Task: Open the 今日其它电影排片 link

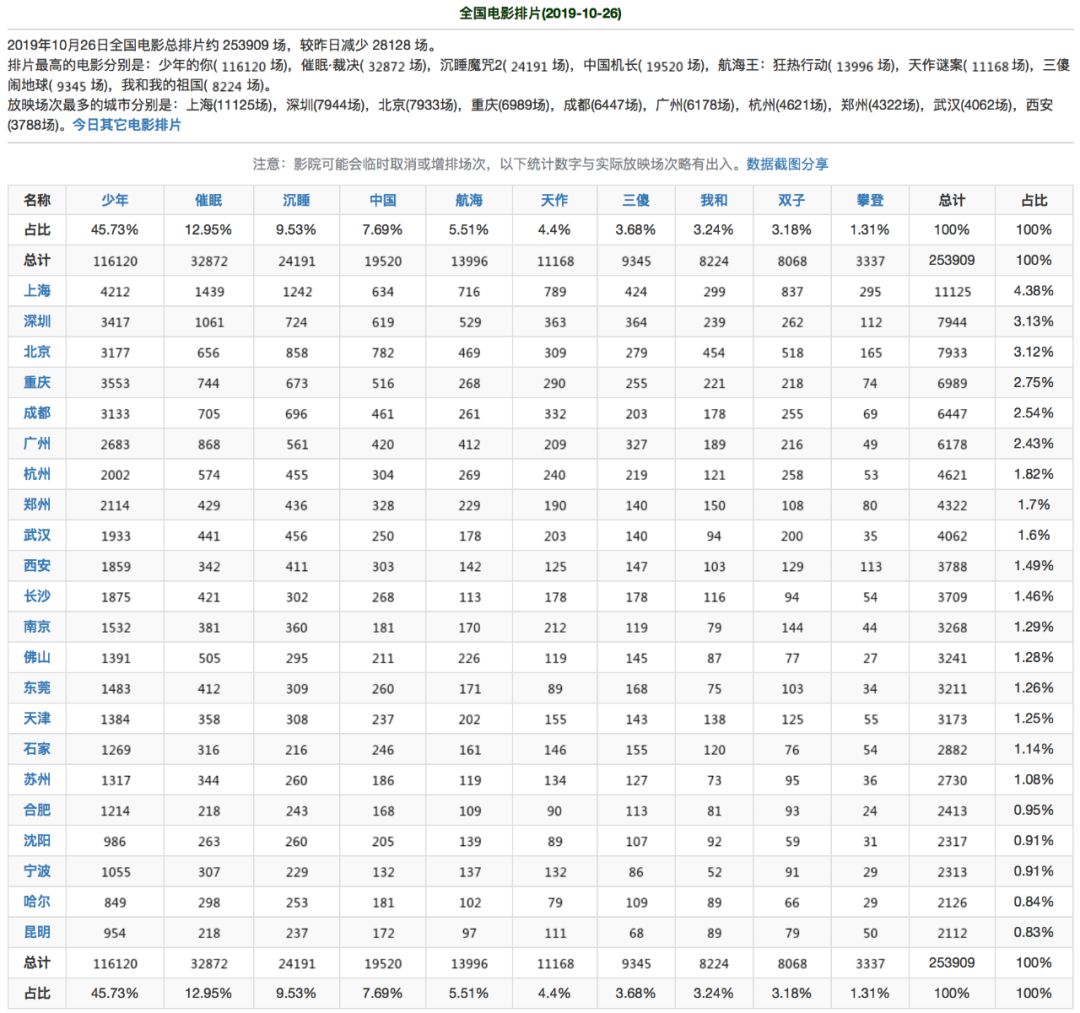Action: tap(127, 125)
